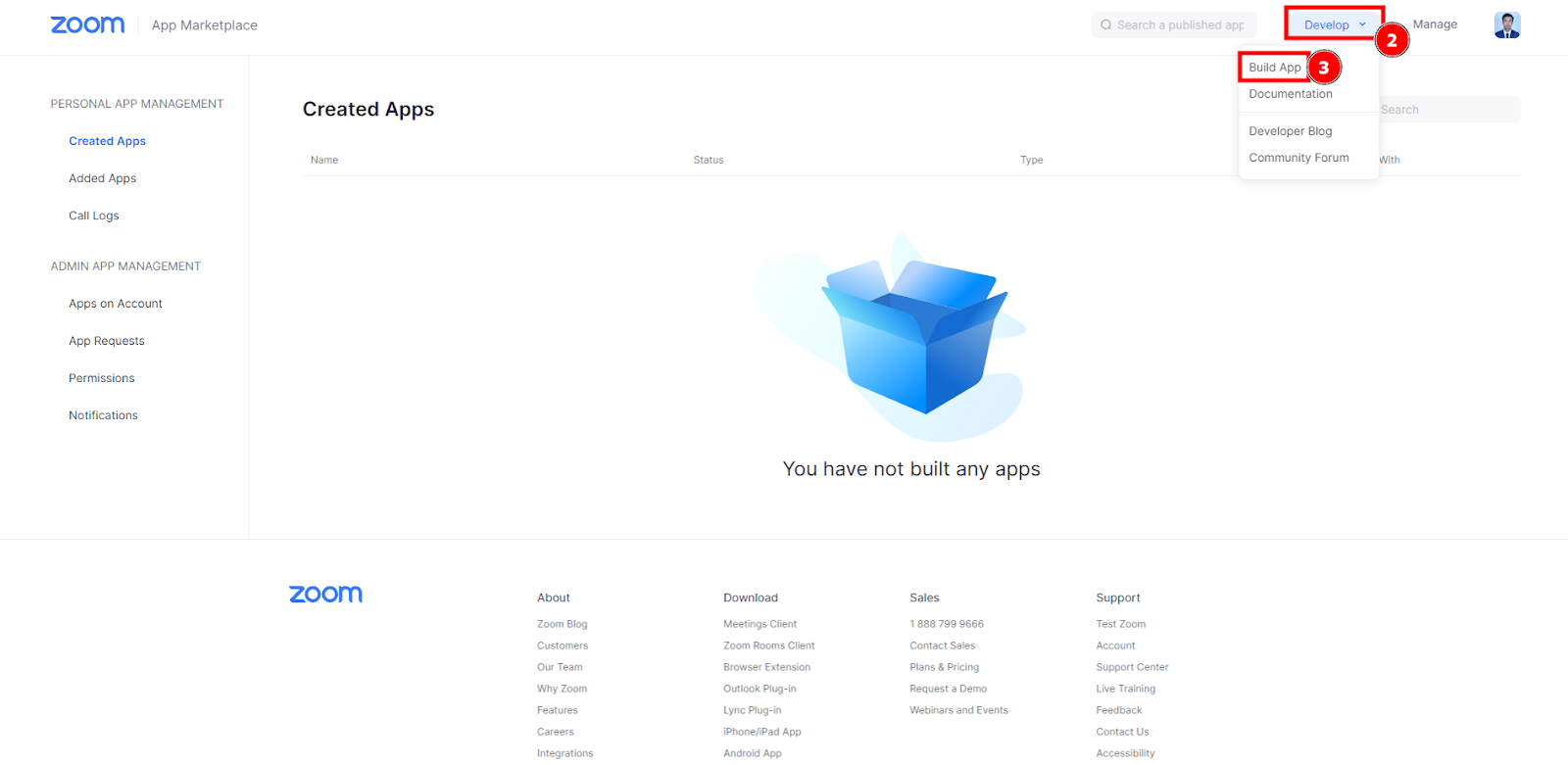Open Features footer link
Image resolution: width=1568 pixels, height=765 pixels.
pyautogui.click(x=557, y=710)
